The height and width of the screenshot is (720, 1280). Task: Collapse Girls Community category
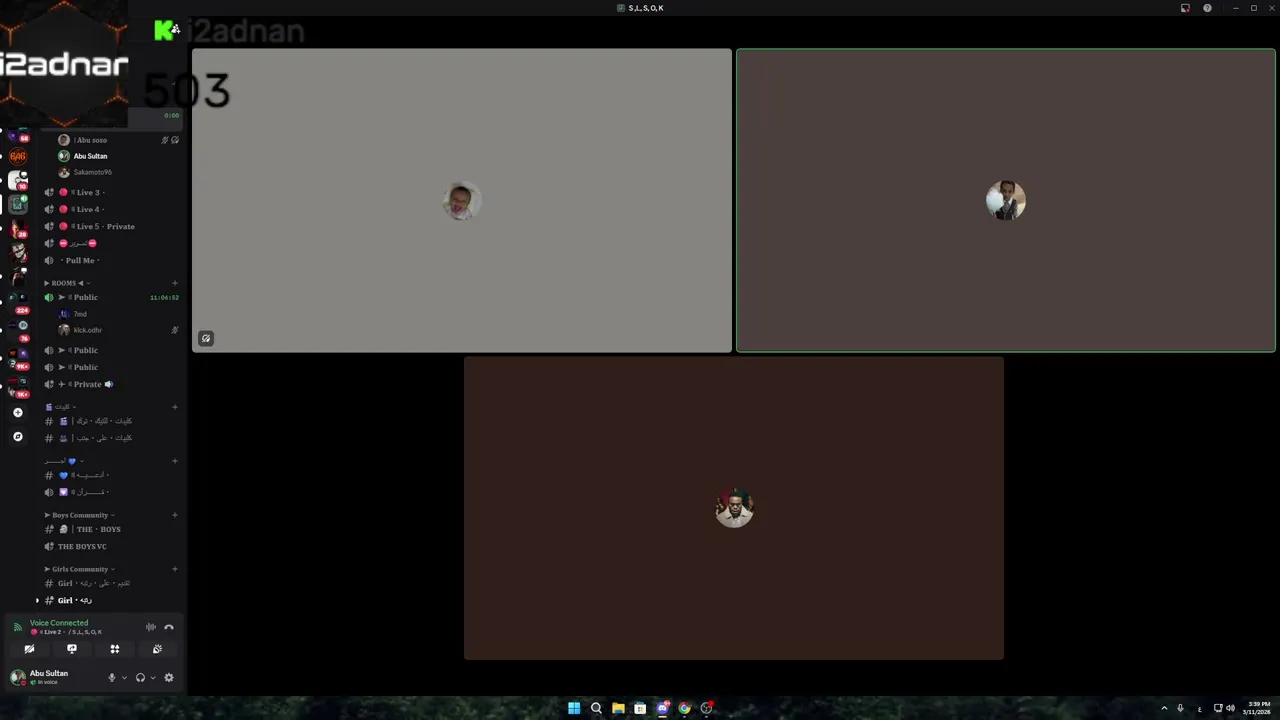80,569
